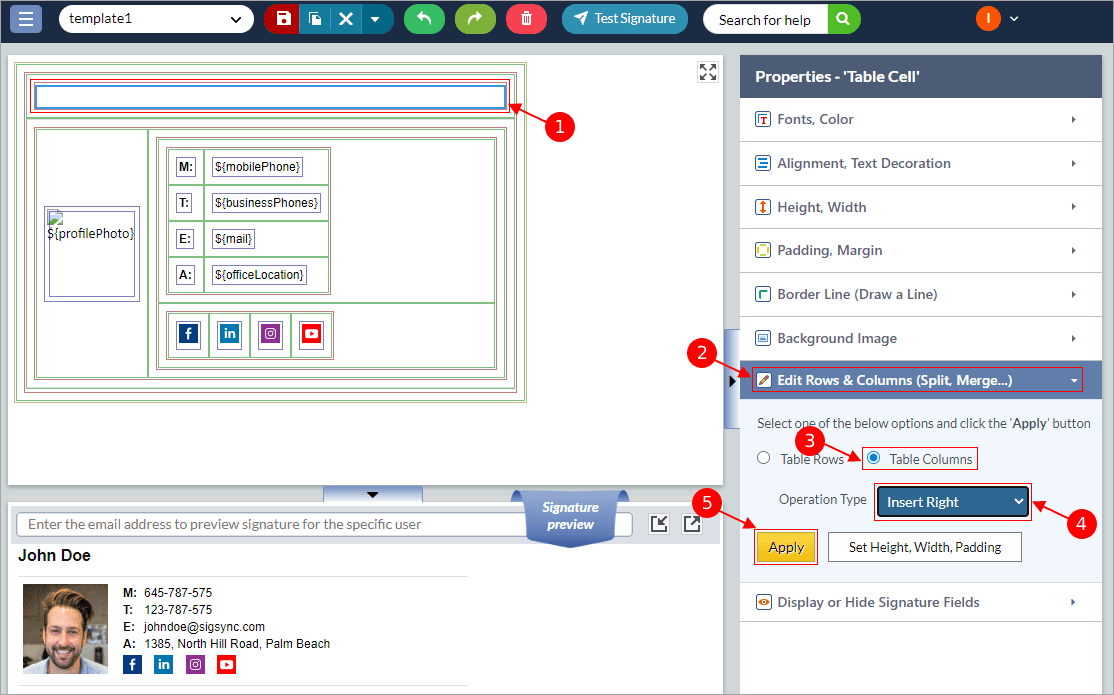The image size is (1114, 695).
Task: Click the redo arrow button
Action: (475, 19)
